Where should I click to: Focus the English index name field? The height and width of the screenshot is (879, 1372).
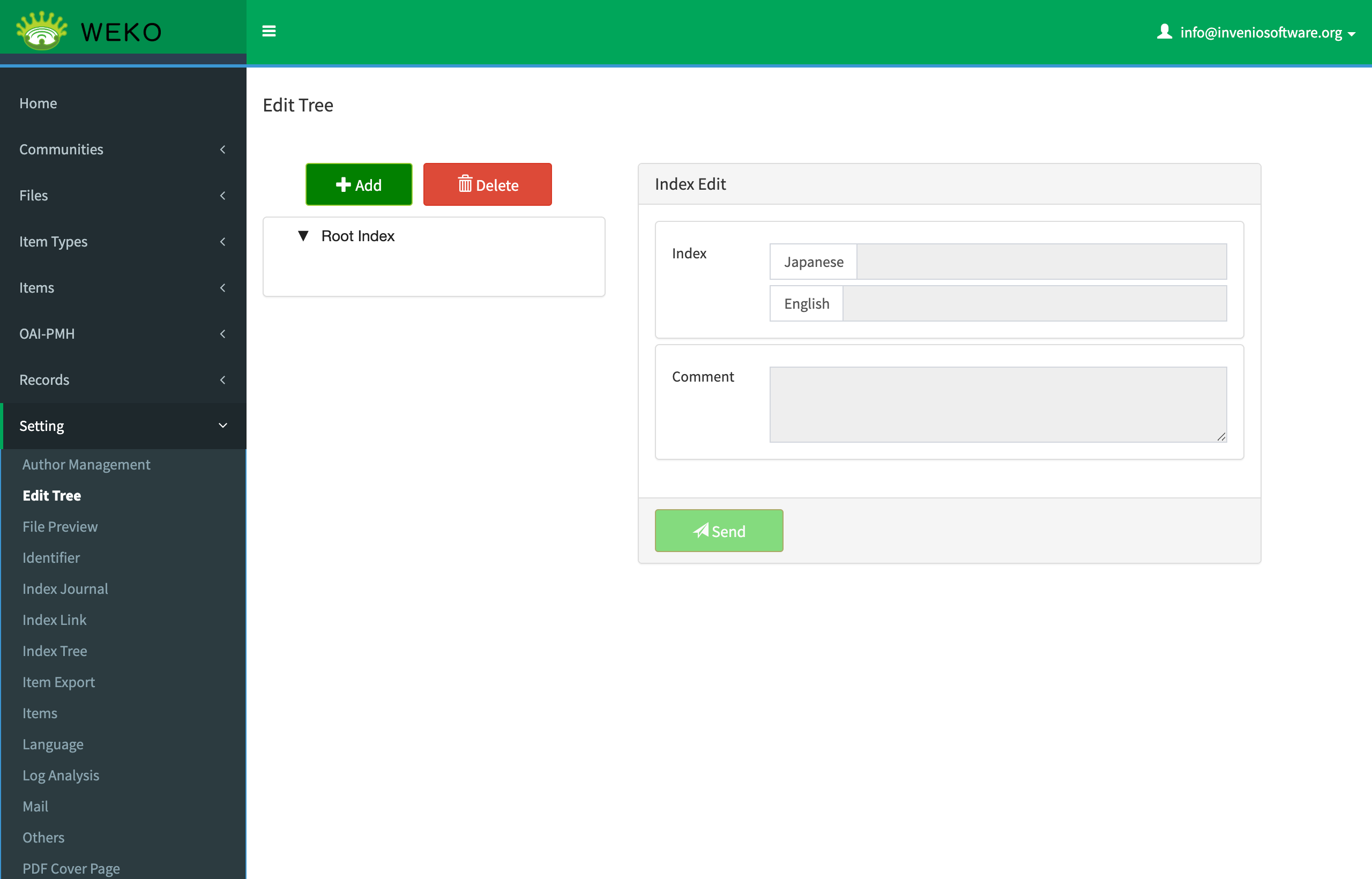coord(1034,304)
